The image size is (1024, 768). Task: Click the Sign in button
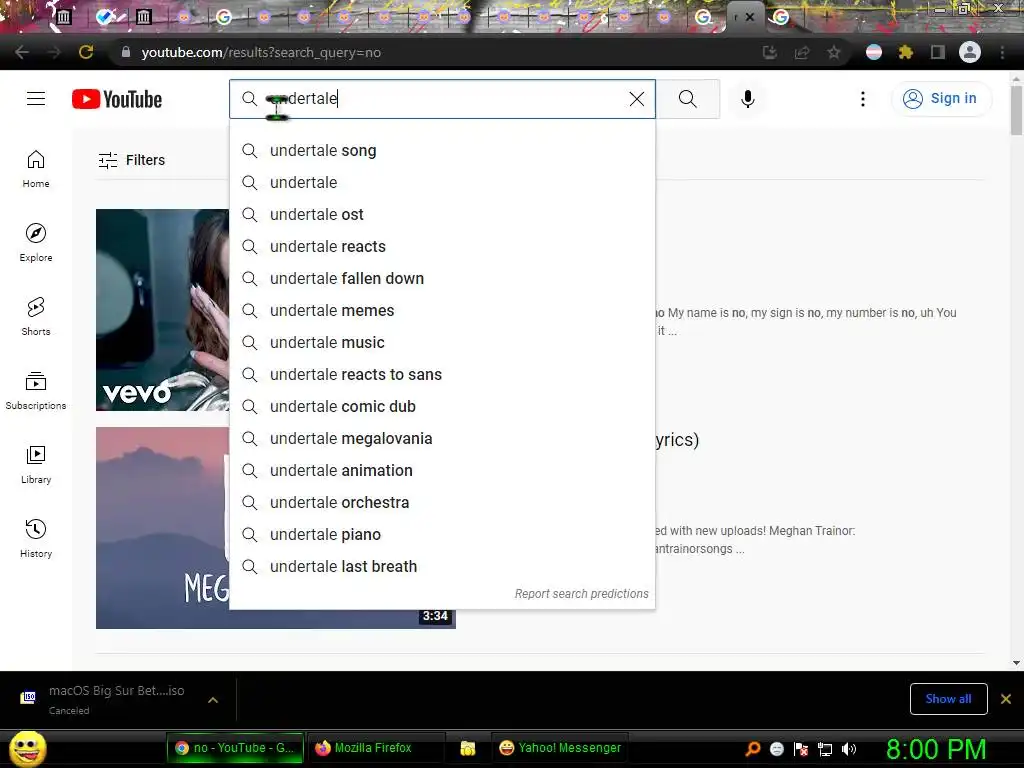click(941, 99)
